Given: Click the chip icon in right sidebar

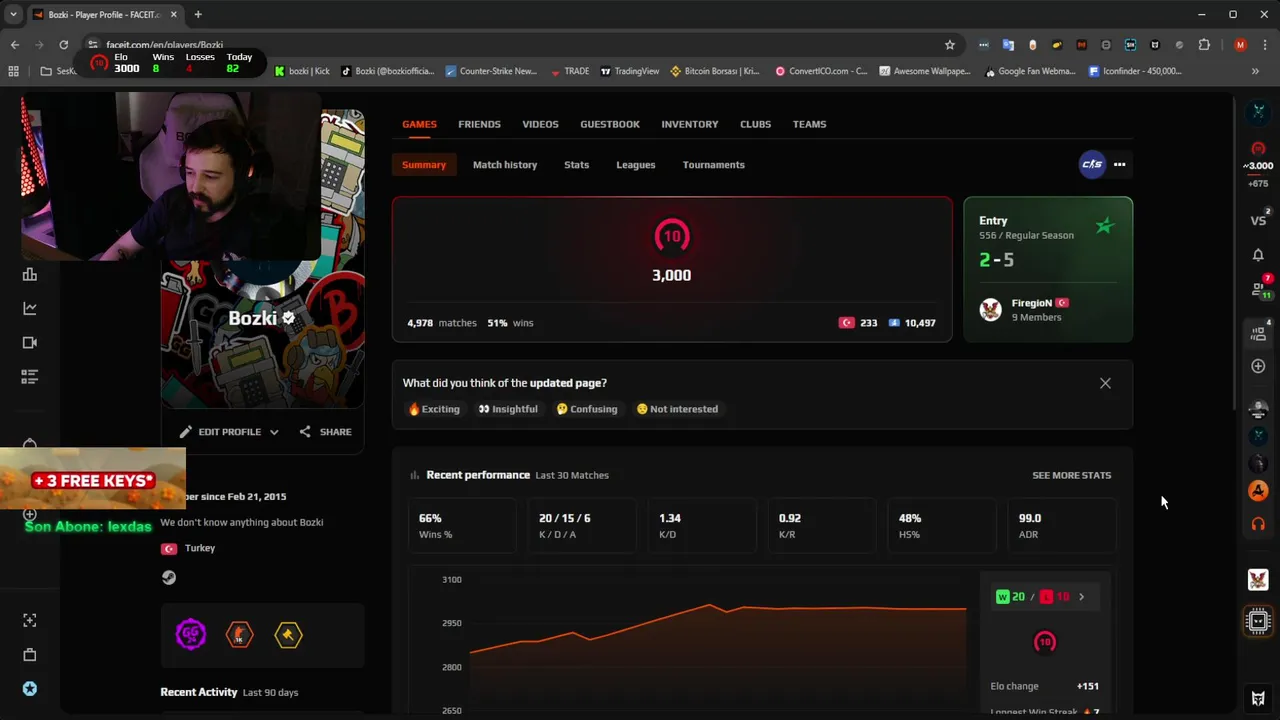Looking at the screenshot, I should (1258, 622).
